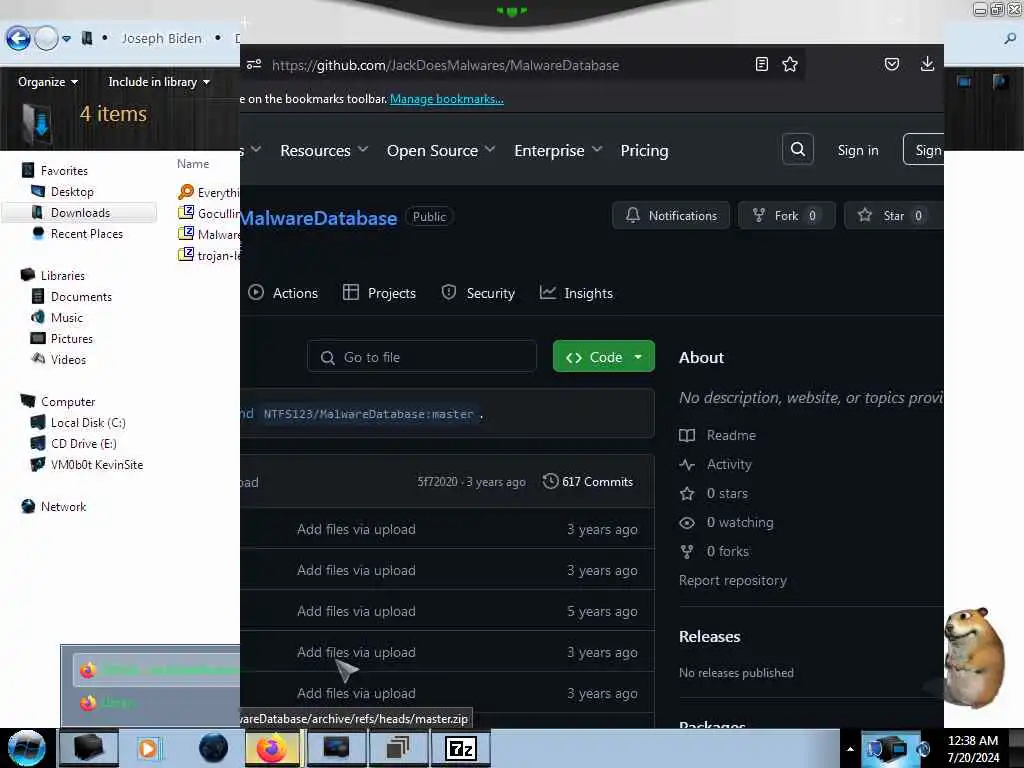Image resolution: width=1024 pixels, height=768 pixels.
Task: Open the Firefox downloads arrow icon
Action: 927,64
